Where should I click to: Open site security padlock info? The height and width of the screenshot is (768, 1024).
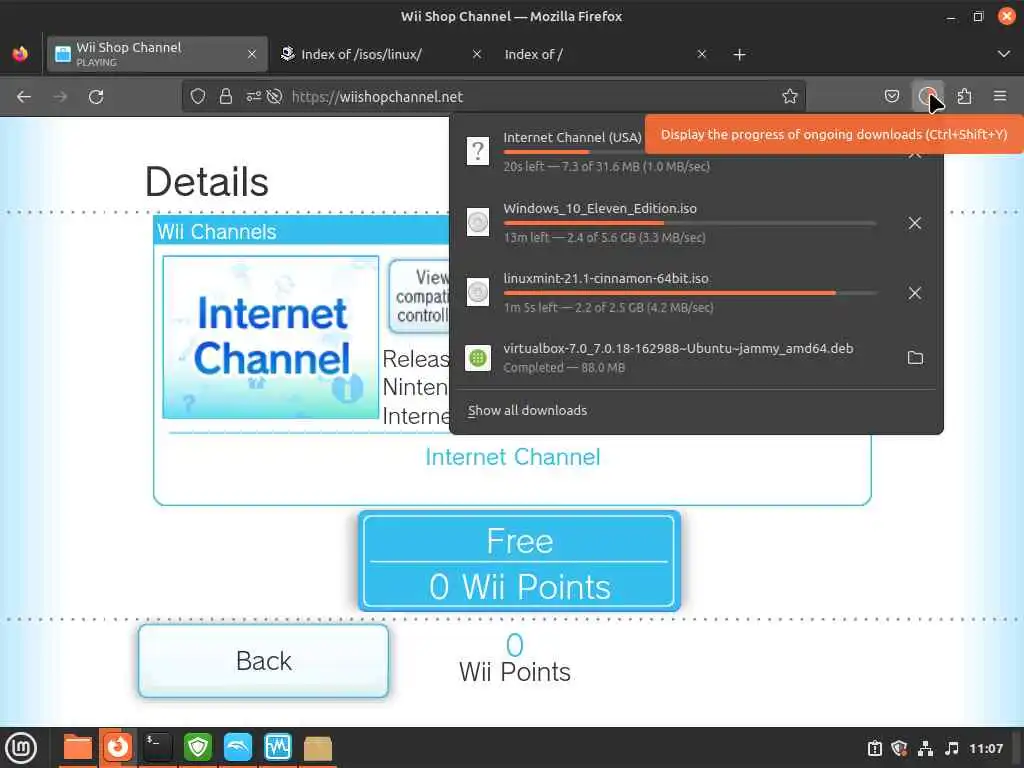(226, 97)
